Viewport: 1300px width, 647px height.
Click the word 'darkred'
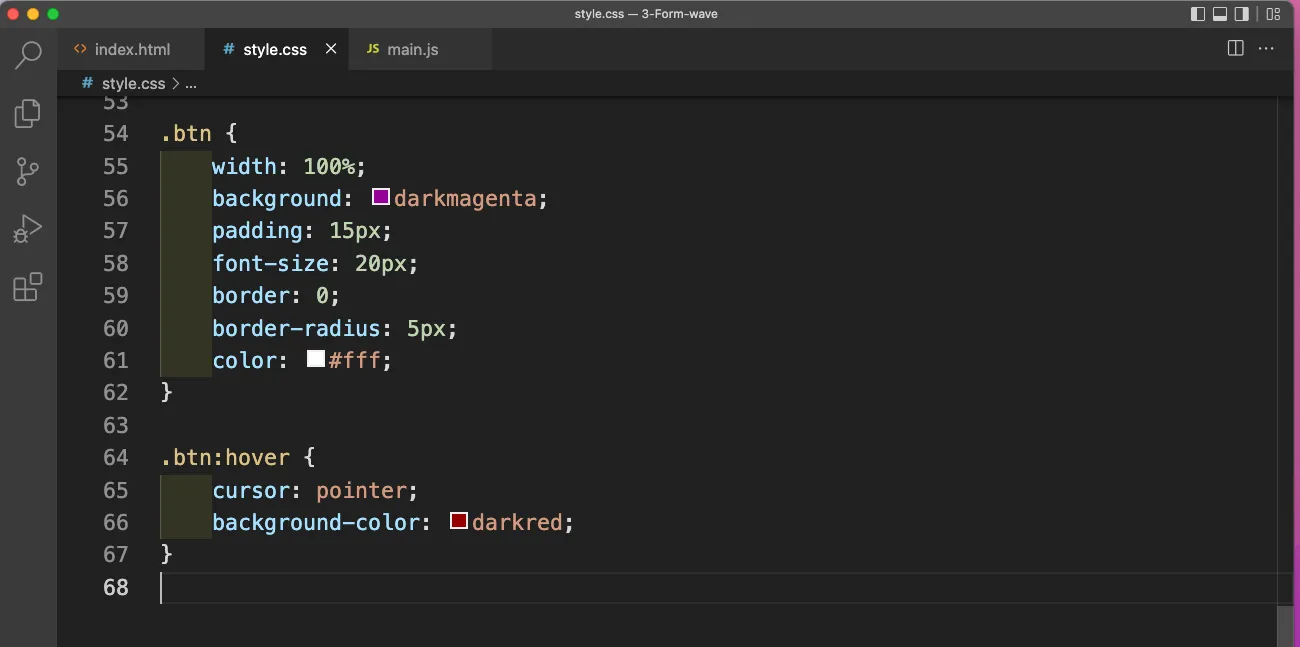coord(517,522)
